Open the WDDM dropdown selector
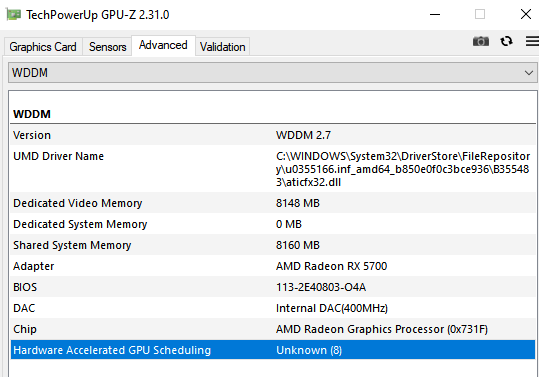The height and width of the screenshot is (377, 539). 273,73
